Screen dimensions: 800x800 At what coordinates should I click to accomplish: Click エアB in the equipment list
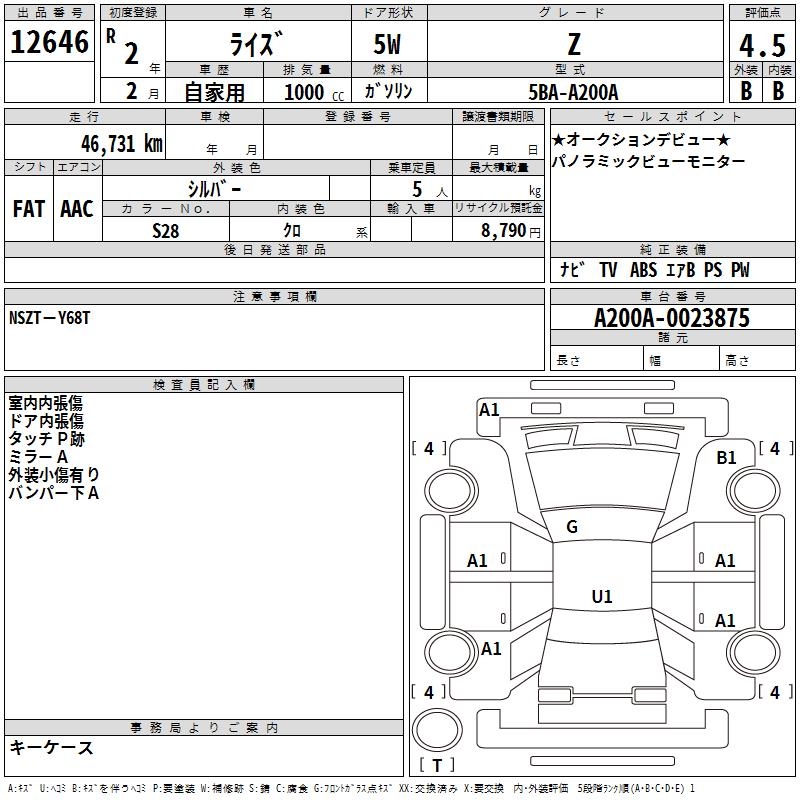pyautogui.click(x=681, y=269)
